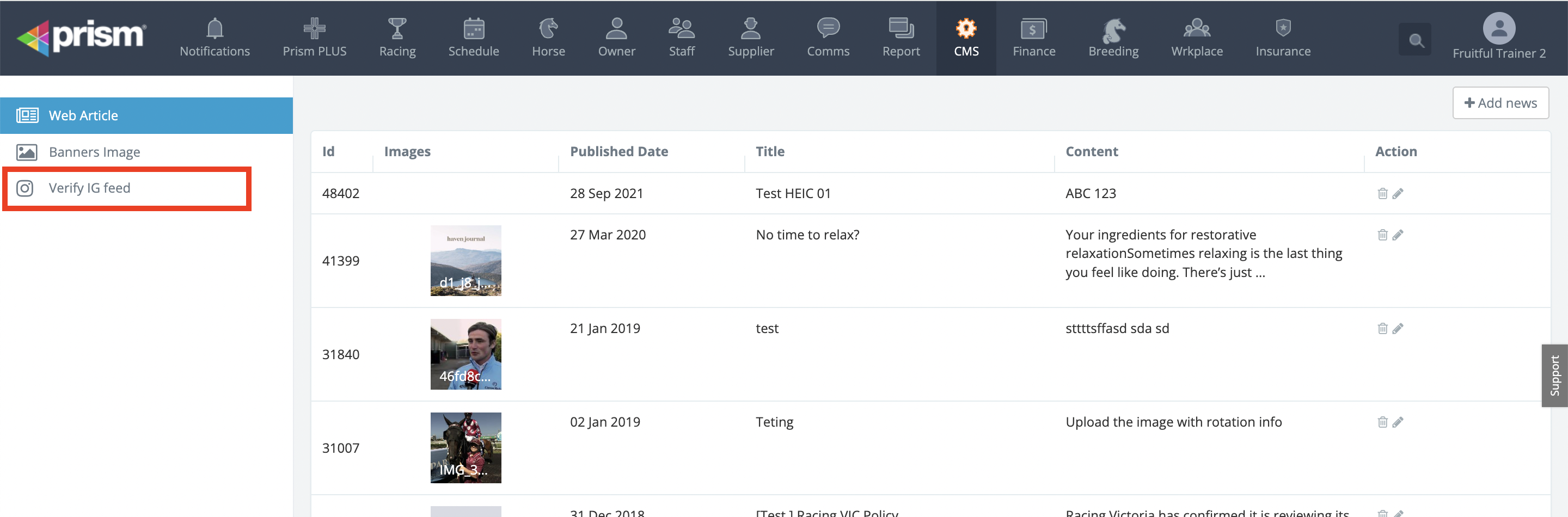The image size is (1568, 517).
Task: Edit the Teting article with pencil
Action: pyautogui.click(x=1398, y=422)
